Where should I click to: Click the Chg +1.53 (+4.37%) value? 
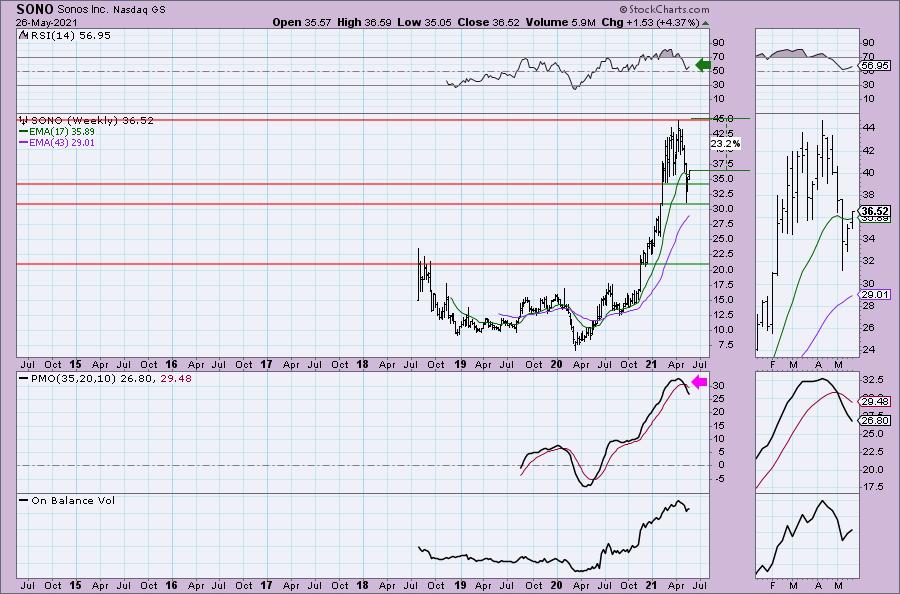coord(650,22)
